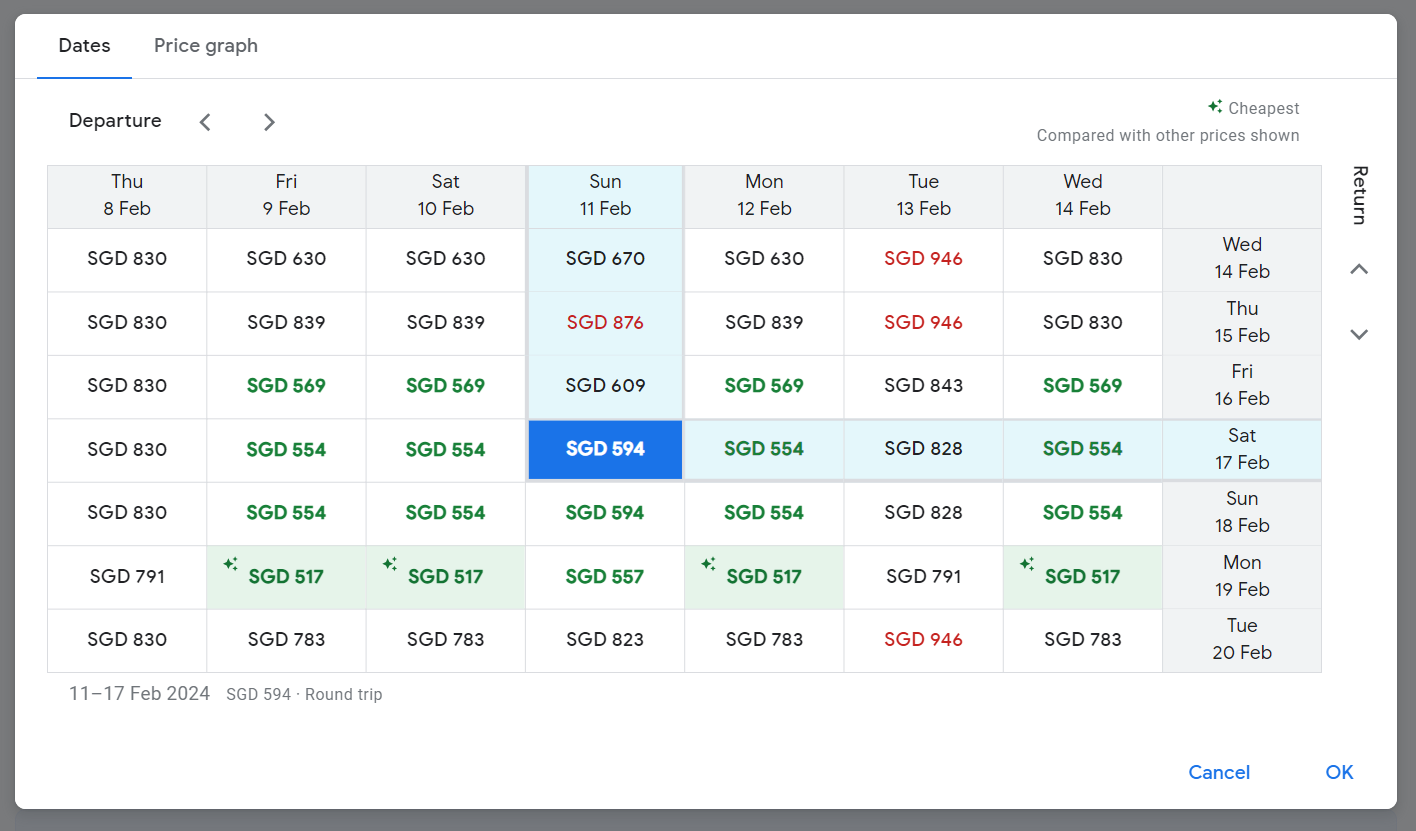Select SGD 517 for Wed 14 Feb departure
1416x831 pixels.
1083,577
